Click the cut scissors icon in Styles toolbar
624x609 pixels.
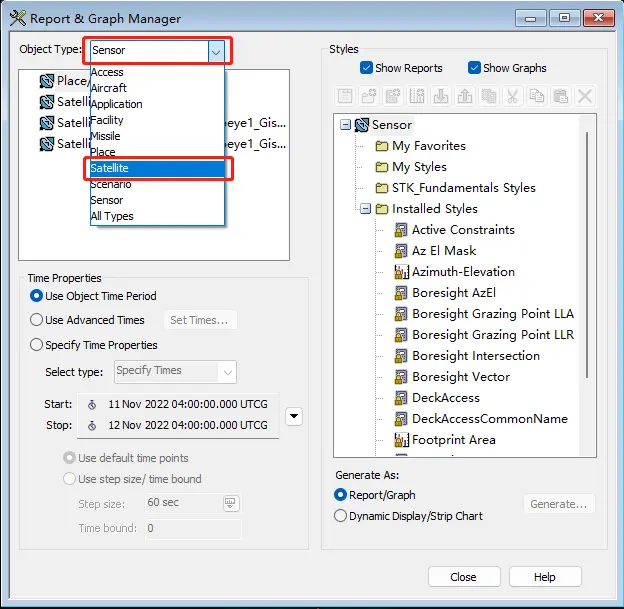(513, 97)
